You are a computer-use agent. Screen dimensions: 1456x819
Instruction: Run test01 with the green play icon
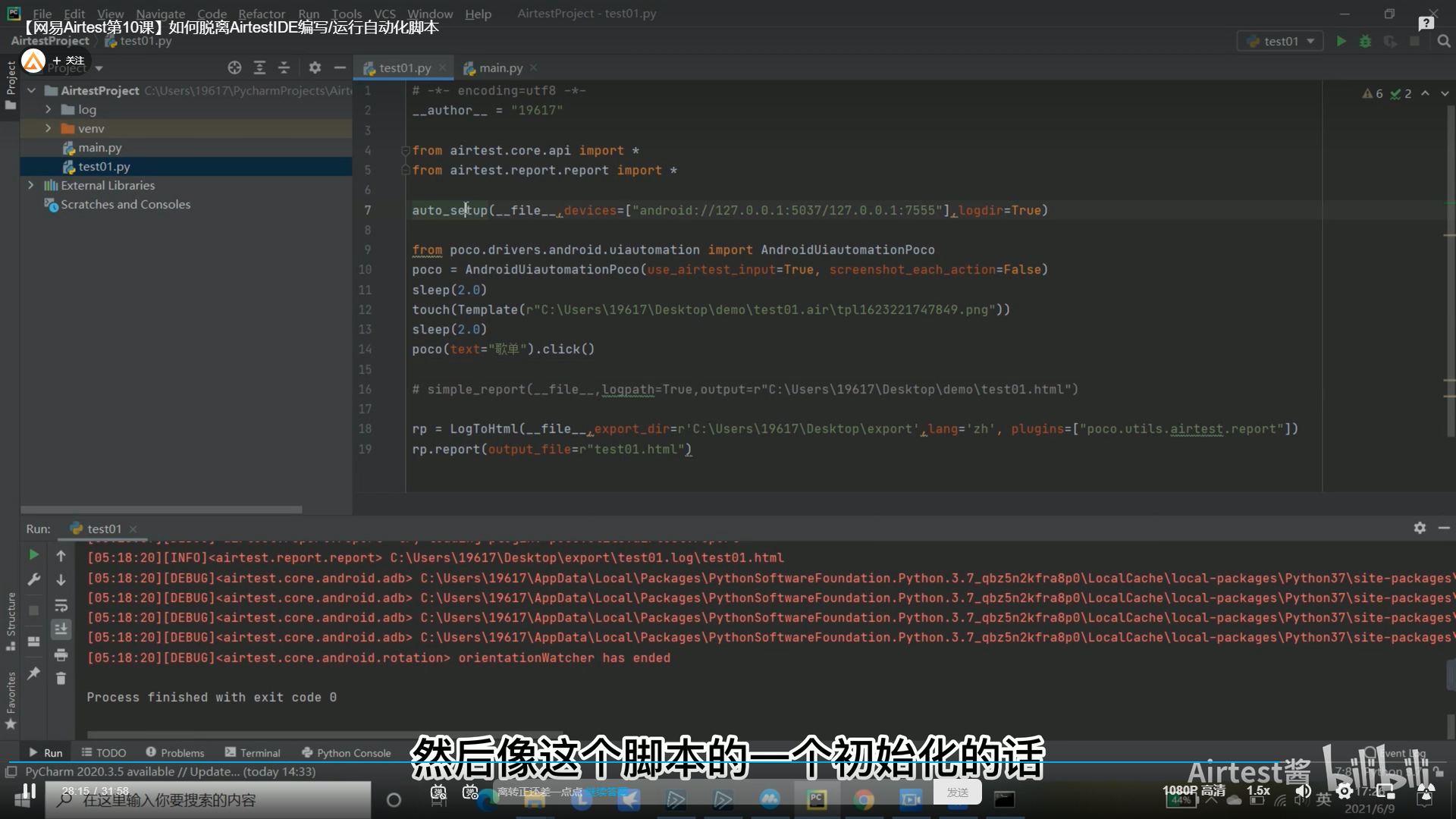click(1341, 42)
